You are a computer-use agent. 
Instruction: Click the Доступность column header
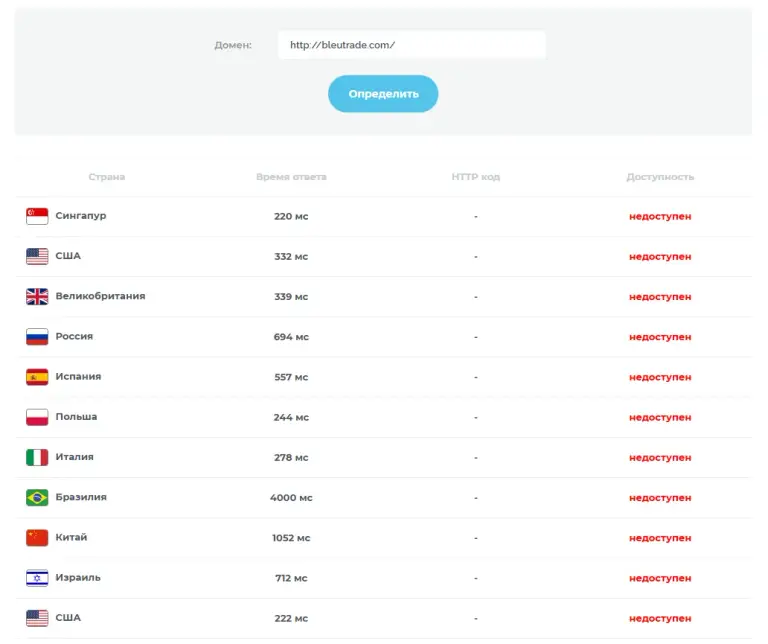tap(660, 177)
